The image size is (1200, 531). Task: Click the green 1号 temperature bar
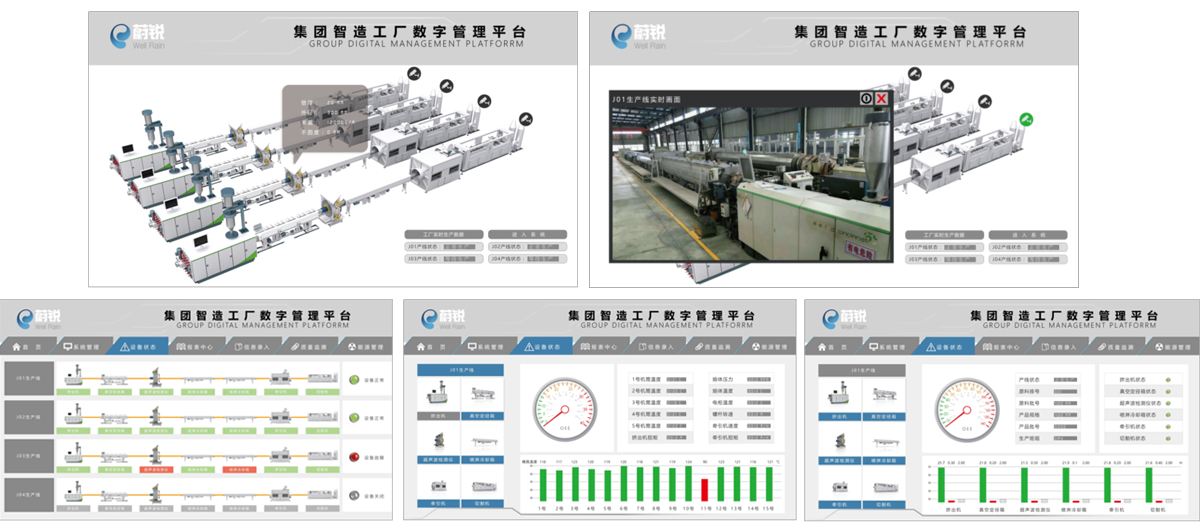tap(543, 485)
